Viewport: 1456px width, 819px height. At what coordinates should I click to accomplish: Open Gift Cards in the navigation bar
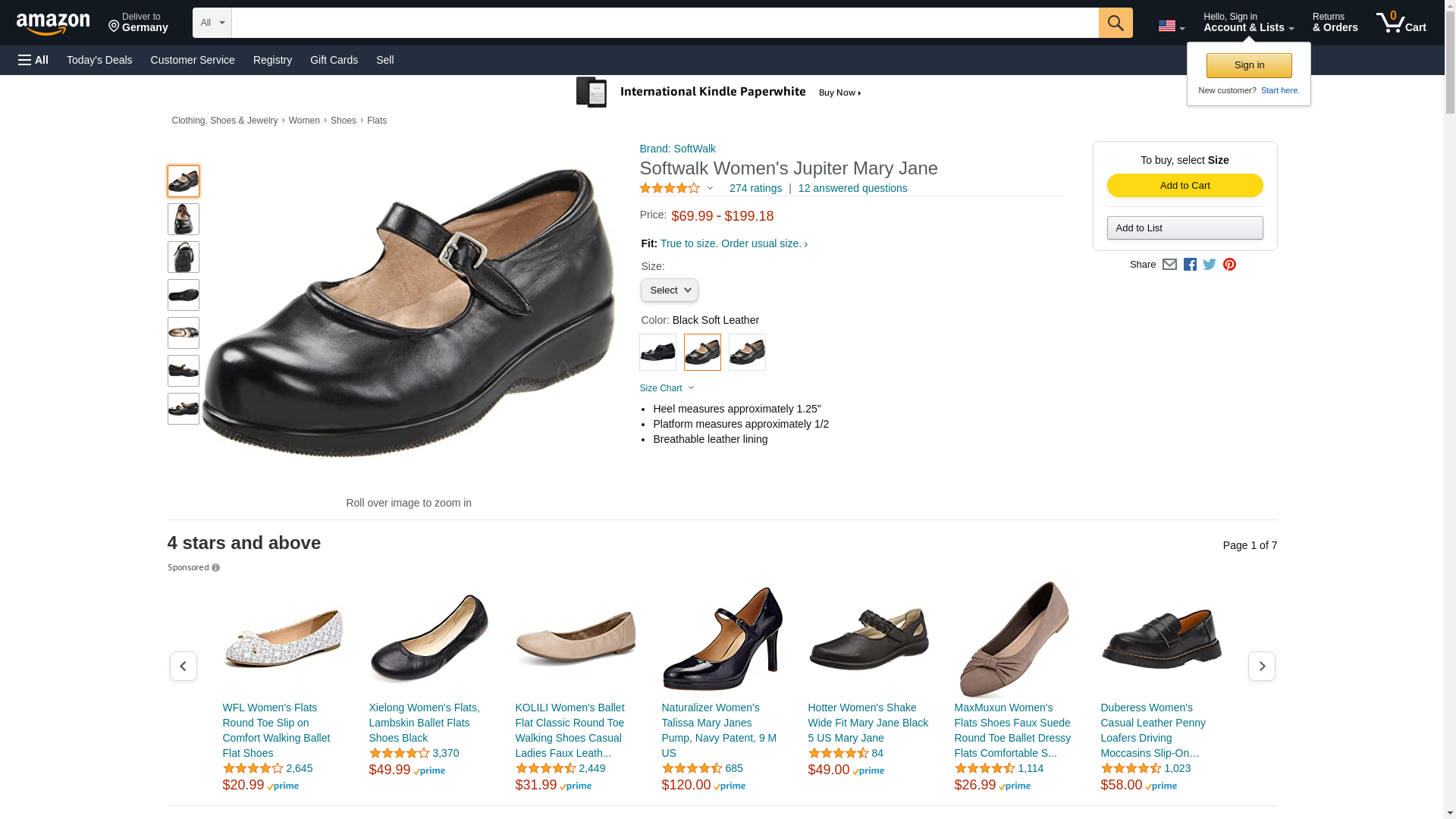(334, 60)
